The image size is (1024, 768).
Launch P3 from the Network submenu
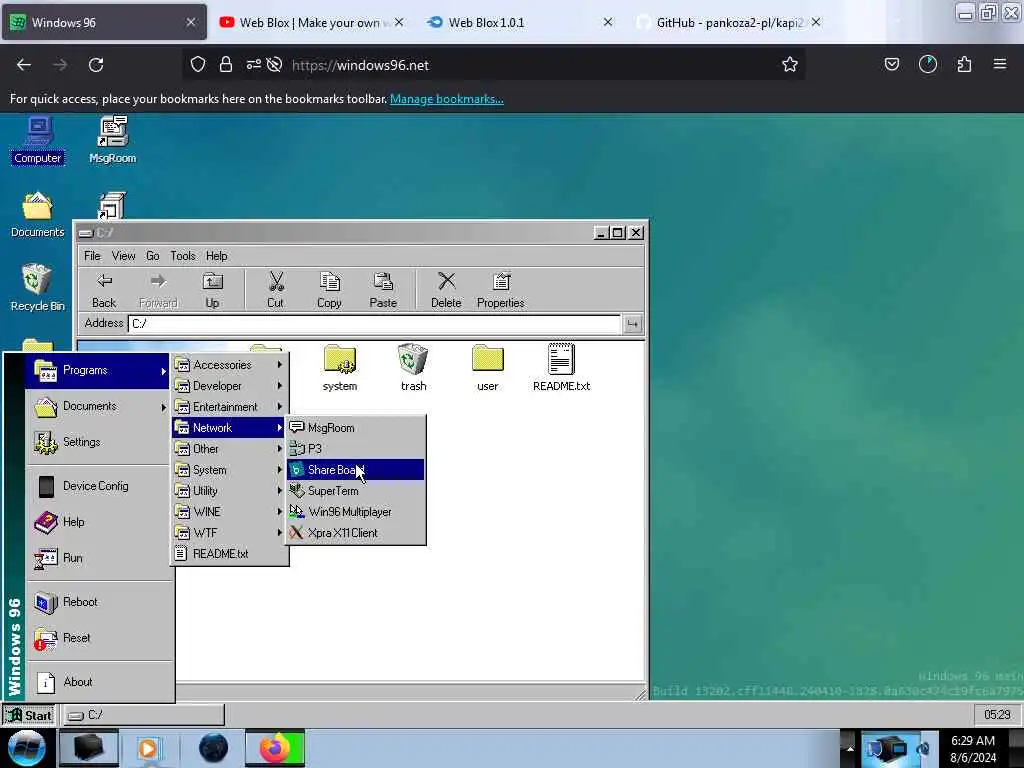tap(356, 449)
